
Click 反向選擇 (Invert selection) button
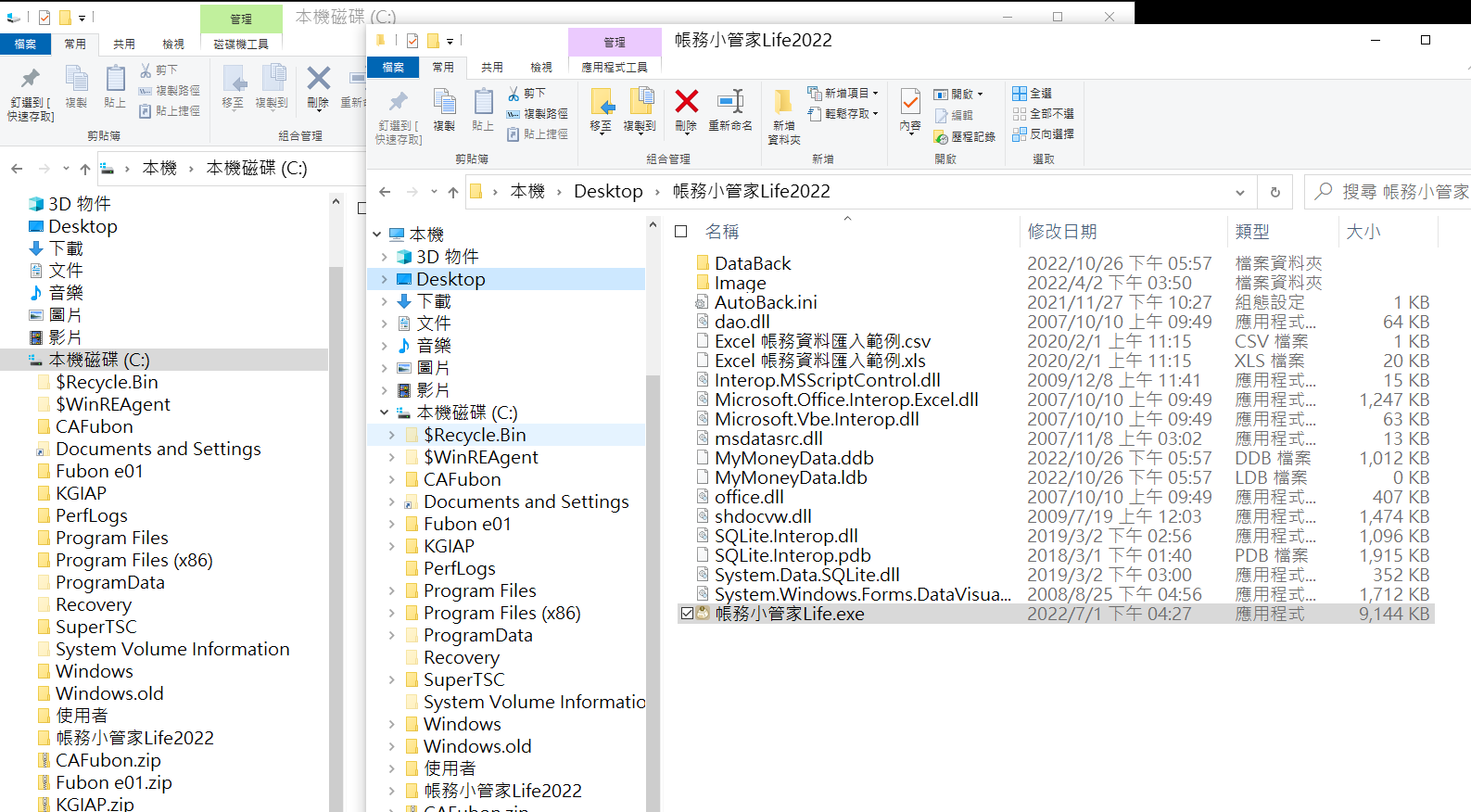point(1044,134)
